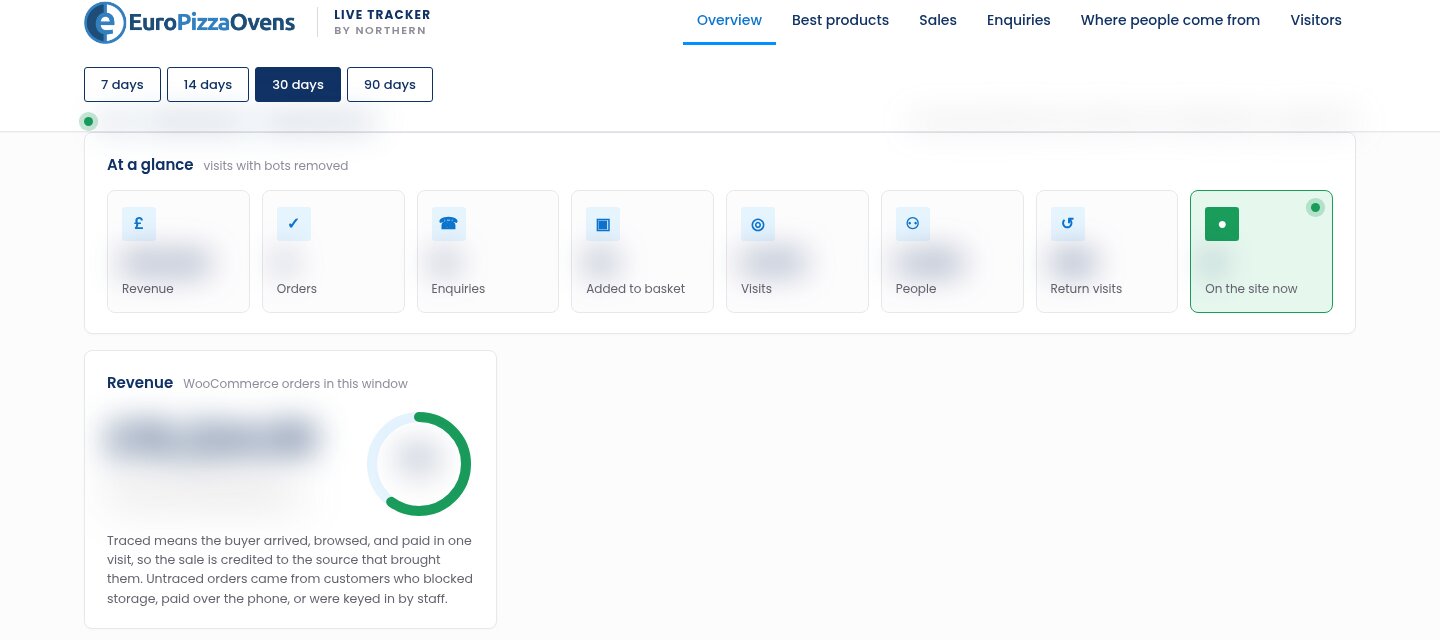This screenshot has height=640, width=1440.
Task: Switch to the Visitors tab
Action: coord(1316,20)
